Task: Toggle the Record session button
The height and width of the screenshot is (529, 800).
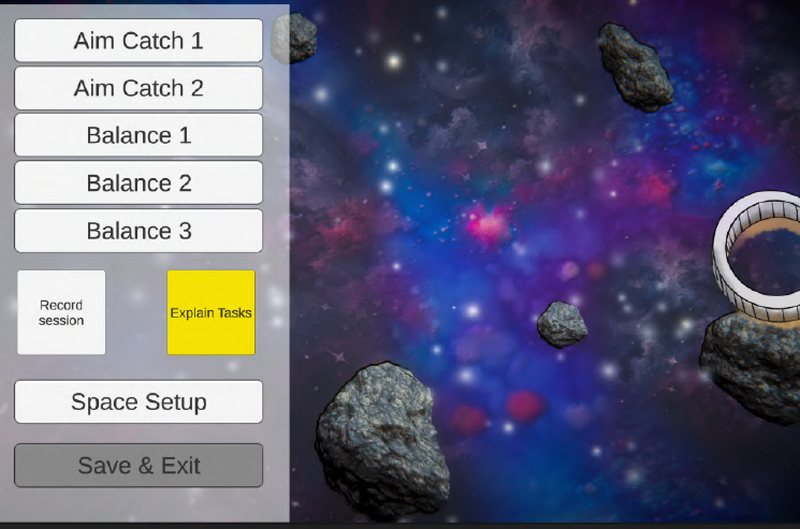Action: pyautogui.click(x=61, y=312)
